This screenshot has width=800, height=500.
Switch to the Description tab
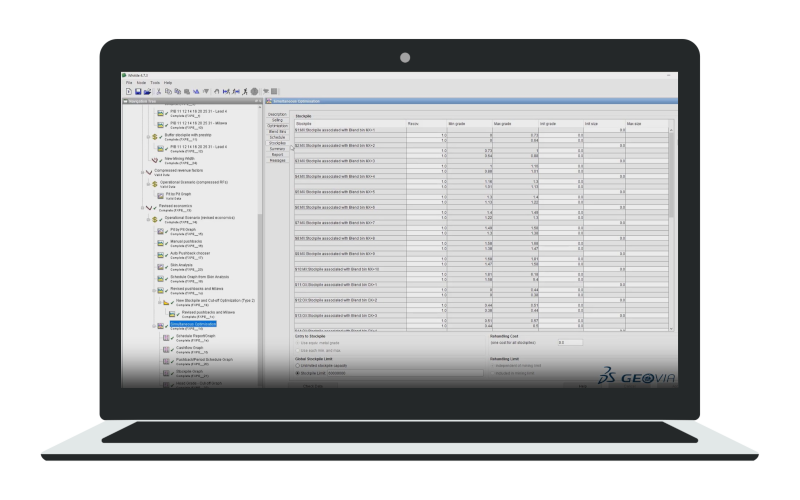(x=277, y=114)
